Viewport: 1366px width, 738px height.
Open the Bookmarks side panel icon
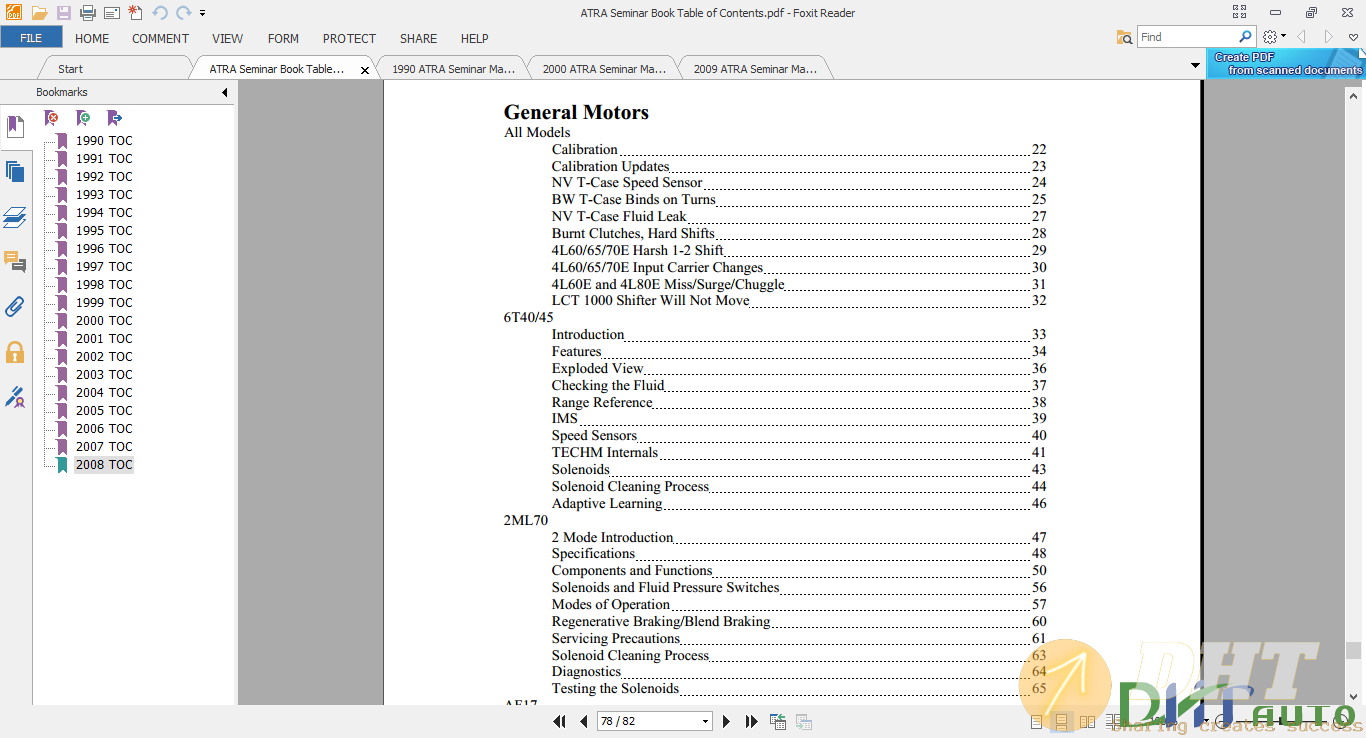tap(15, 127)
